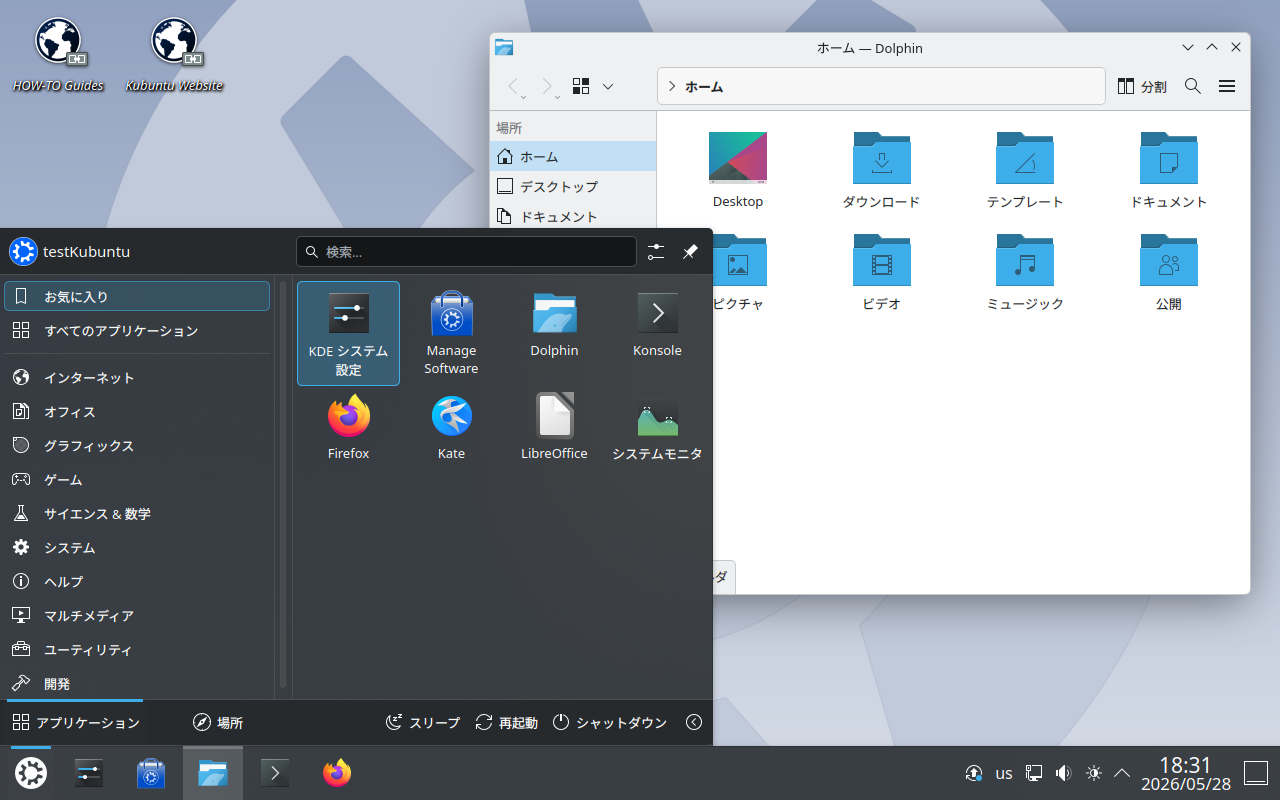Open the ヘルプ category in launcher

[x=137, y=581]
